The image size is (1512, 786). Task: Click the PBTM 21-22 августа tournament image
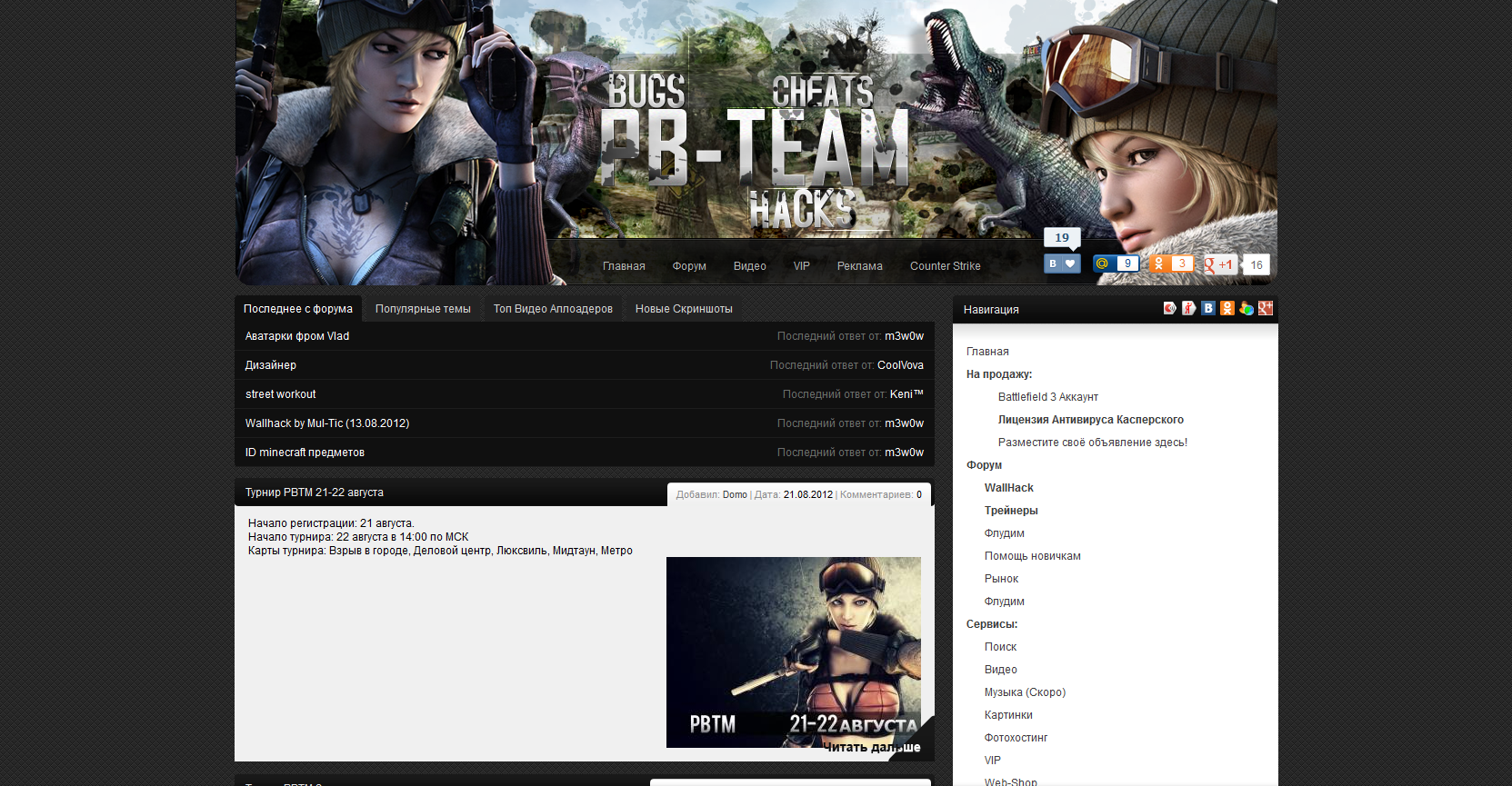point(794,652)
